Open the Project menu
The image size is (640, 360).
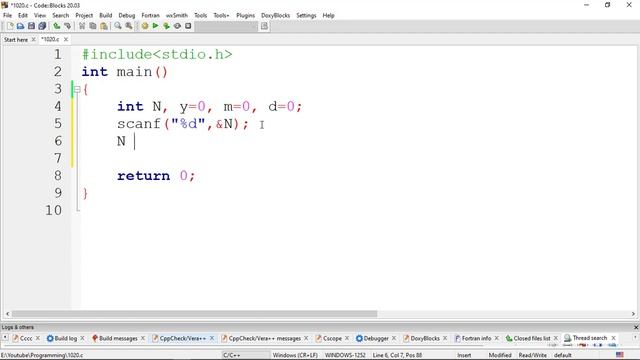point(84,16)
